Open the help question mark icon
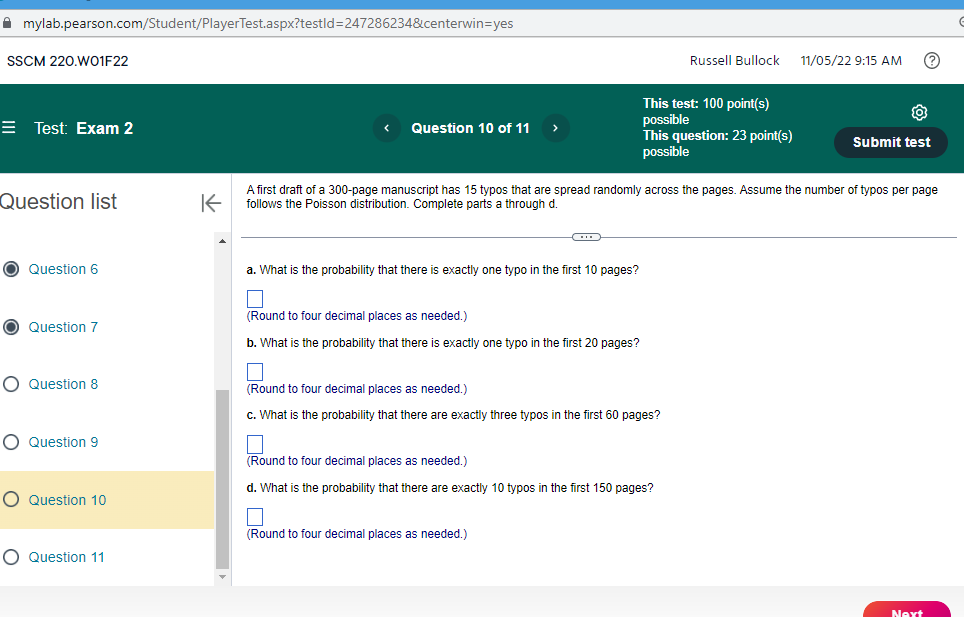964x617 pixels. pos(931,60)
